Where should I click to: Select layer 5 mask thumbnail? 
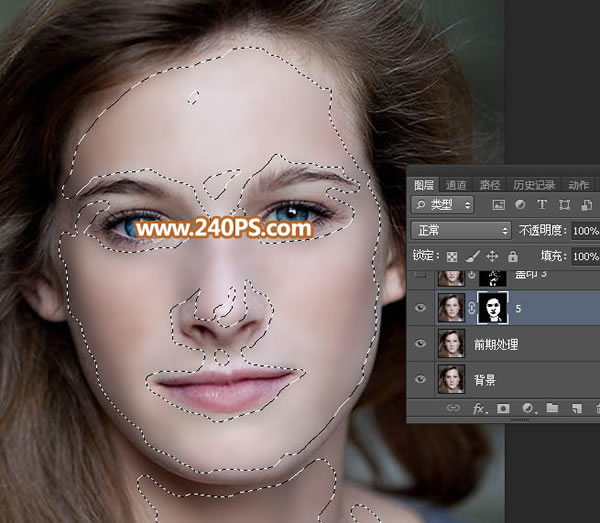pyautogui.click(x=493, y=308)
